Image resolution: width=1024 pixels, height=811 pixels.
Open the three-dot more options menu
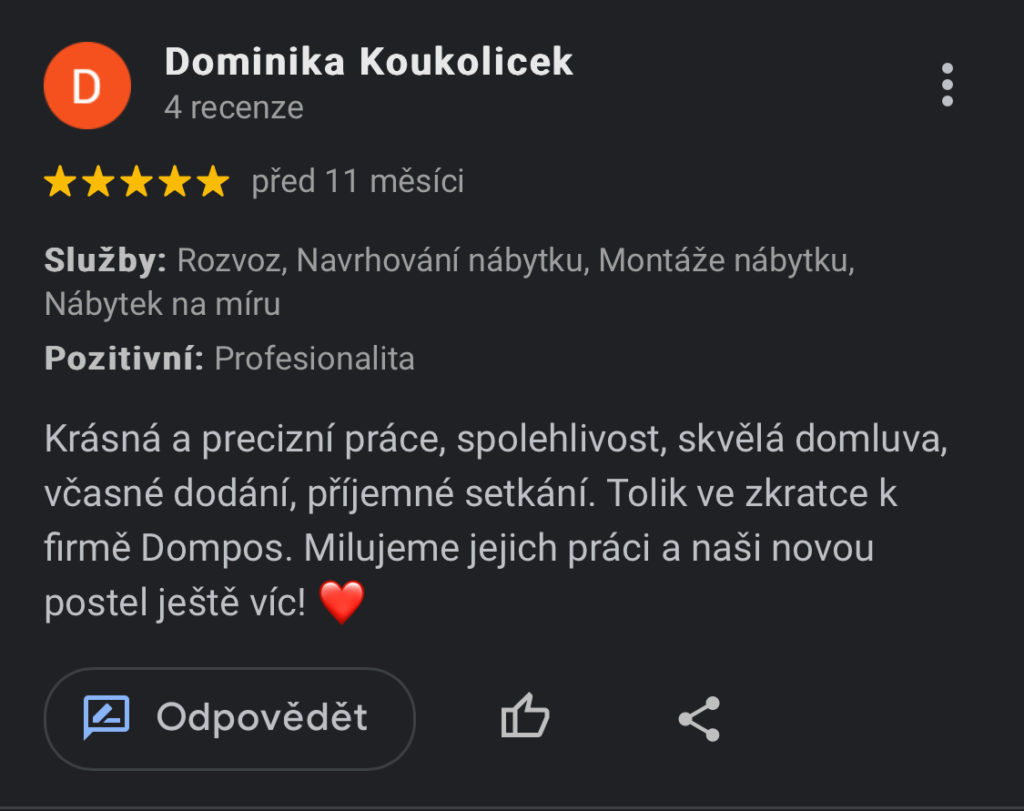(x=947, y=85)
